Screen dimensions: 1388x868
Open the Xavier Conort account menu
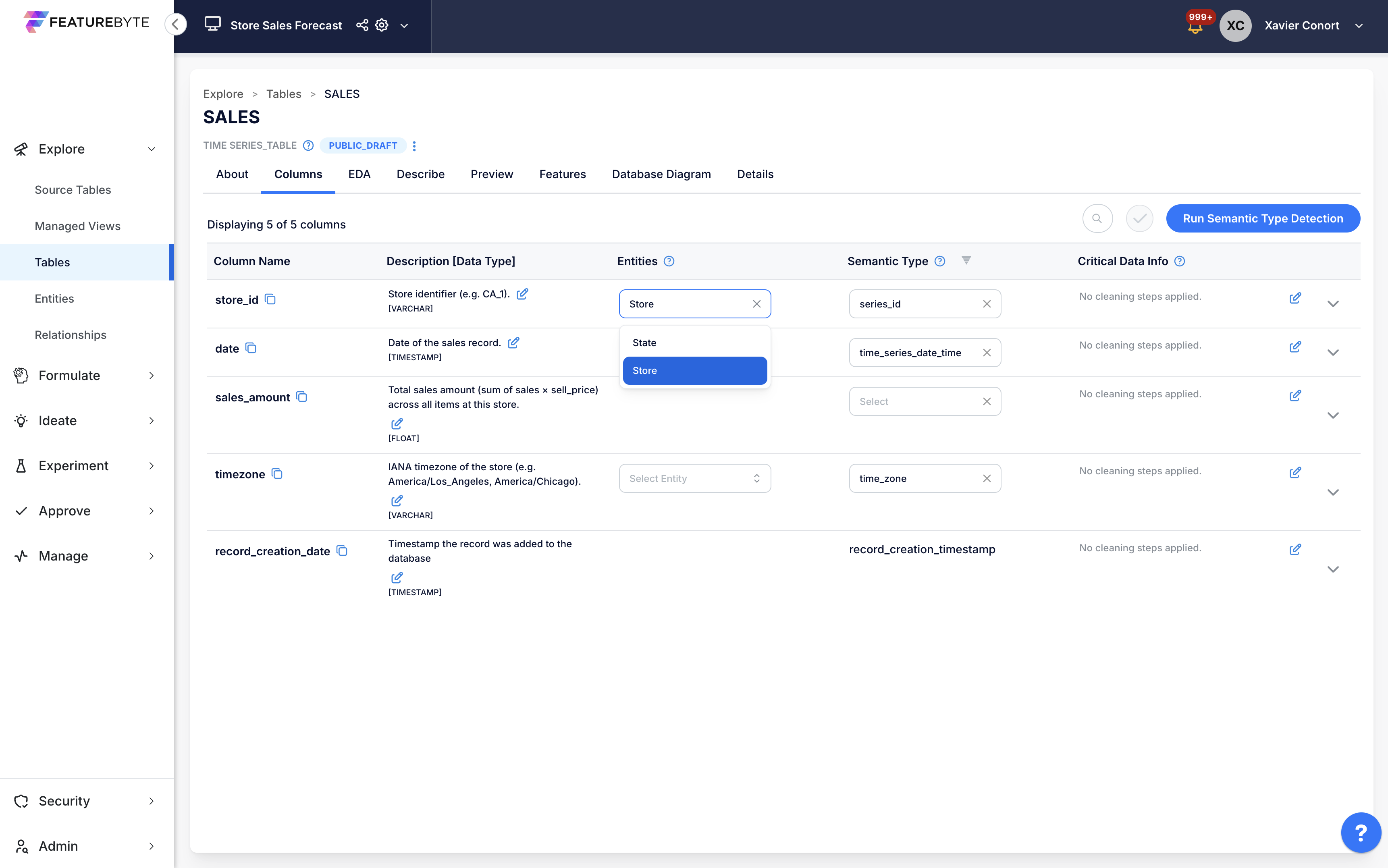[1360, 25]
